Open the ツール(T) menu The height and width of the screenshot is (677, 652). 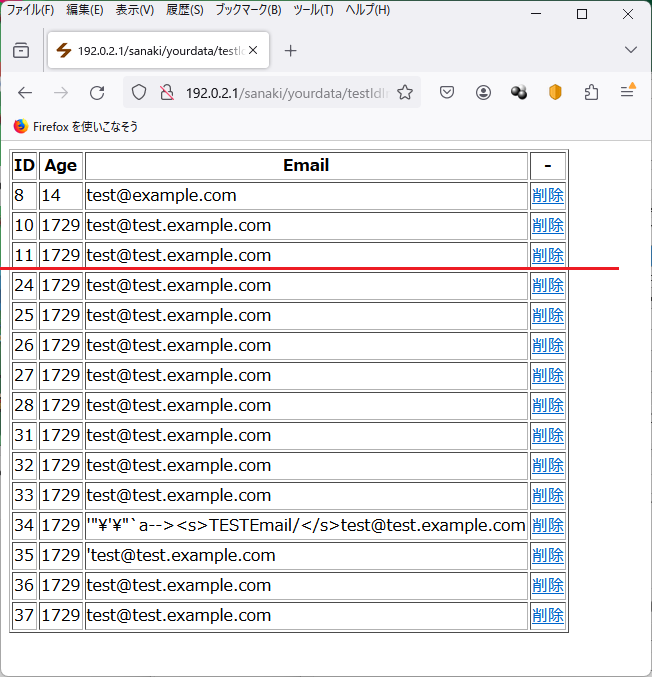[x=313, y=10]
